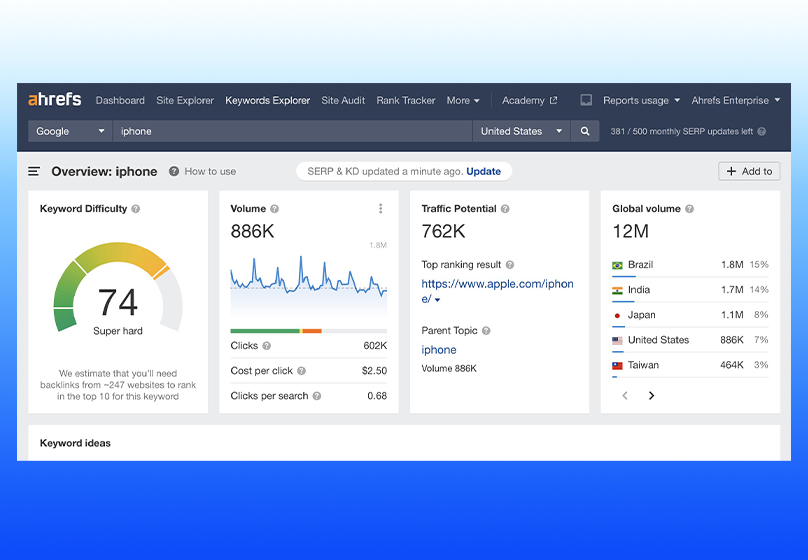Open the Google search engine dropdown

pos(70,131)
